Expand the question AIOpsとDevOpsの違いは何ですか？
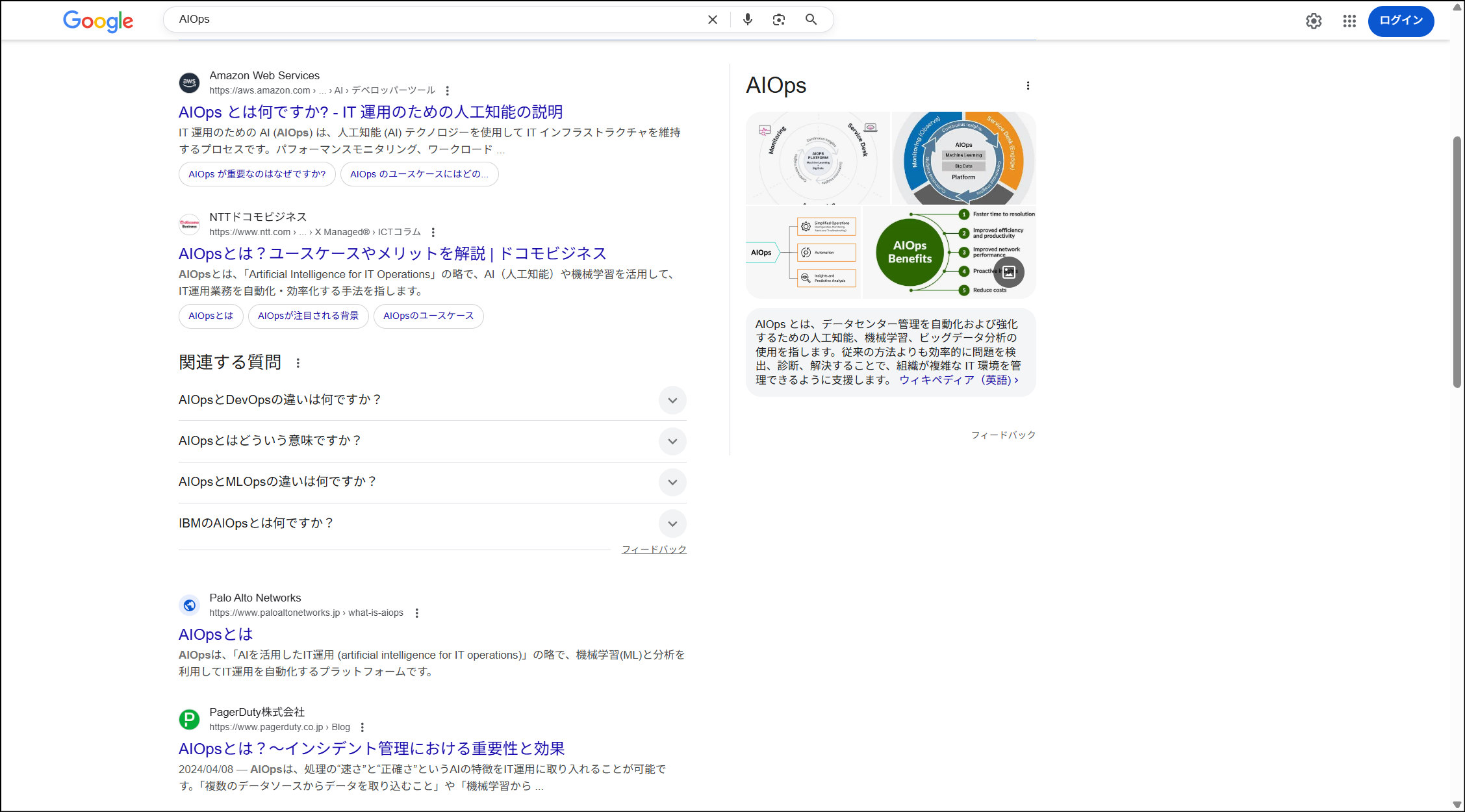Screen dimensions: 1465x812 coord(672,400)
